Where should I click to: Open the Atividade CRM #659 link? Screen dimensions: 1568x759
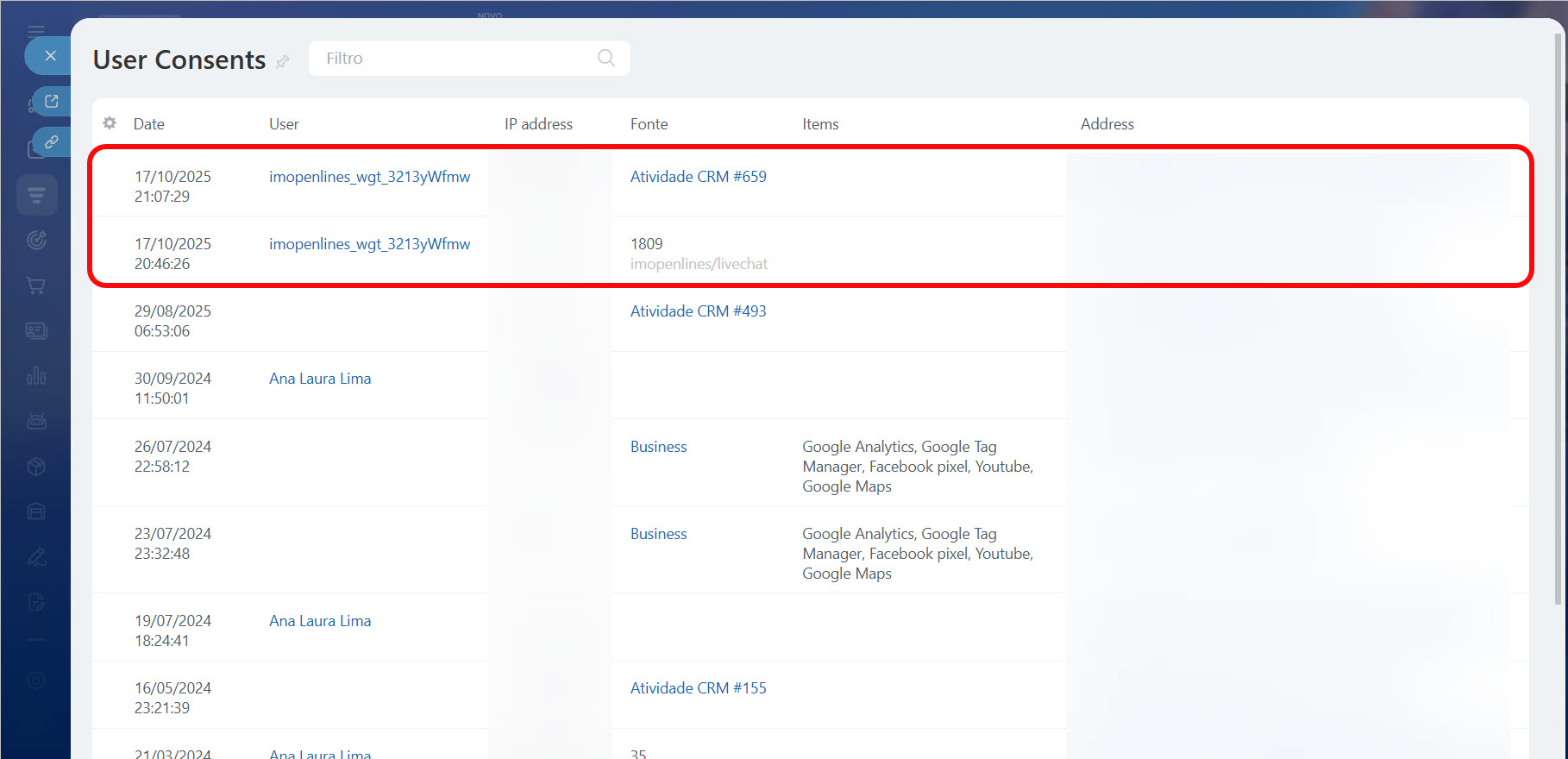pos(698,177)
